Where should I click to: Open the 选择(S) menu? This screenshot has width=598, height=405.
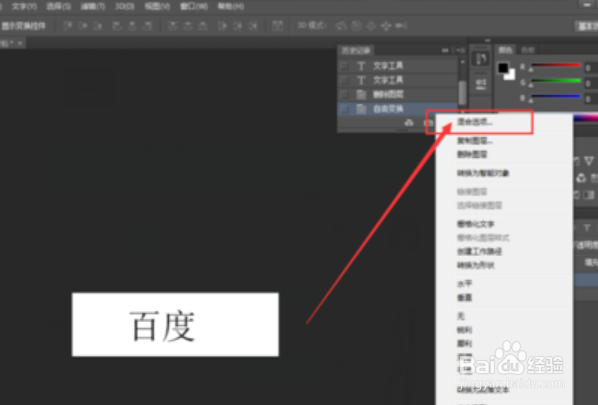click(58, 6)
